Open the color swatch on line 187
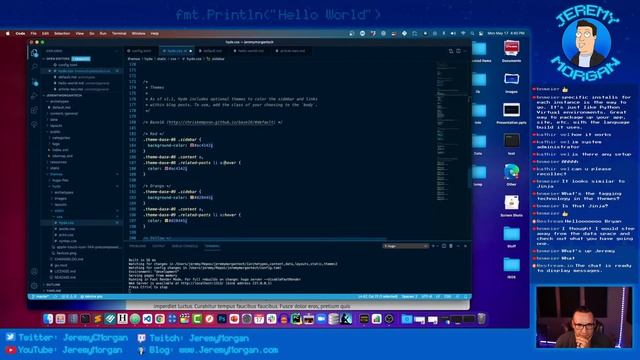The image size is (640, 360). pyautogui.click(x=167, y=168)
